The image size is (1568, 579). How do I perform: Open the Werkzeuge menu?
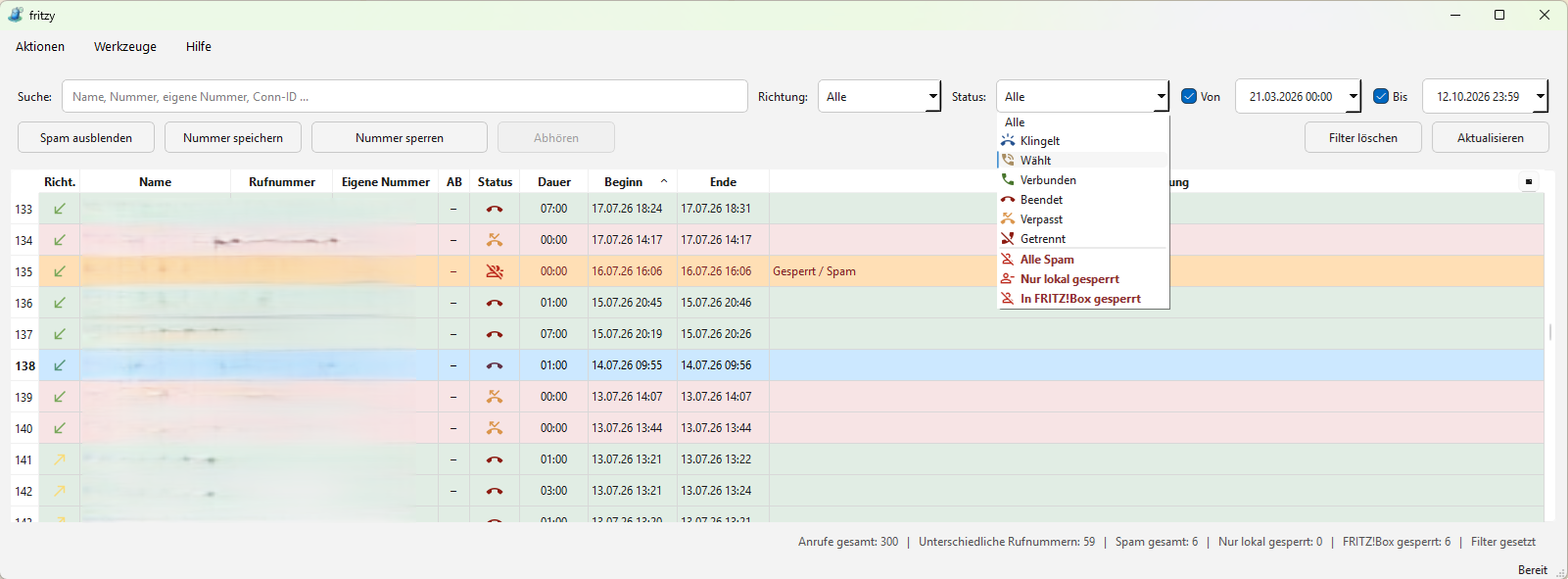coord(125,47)
